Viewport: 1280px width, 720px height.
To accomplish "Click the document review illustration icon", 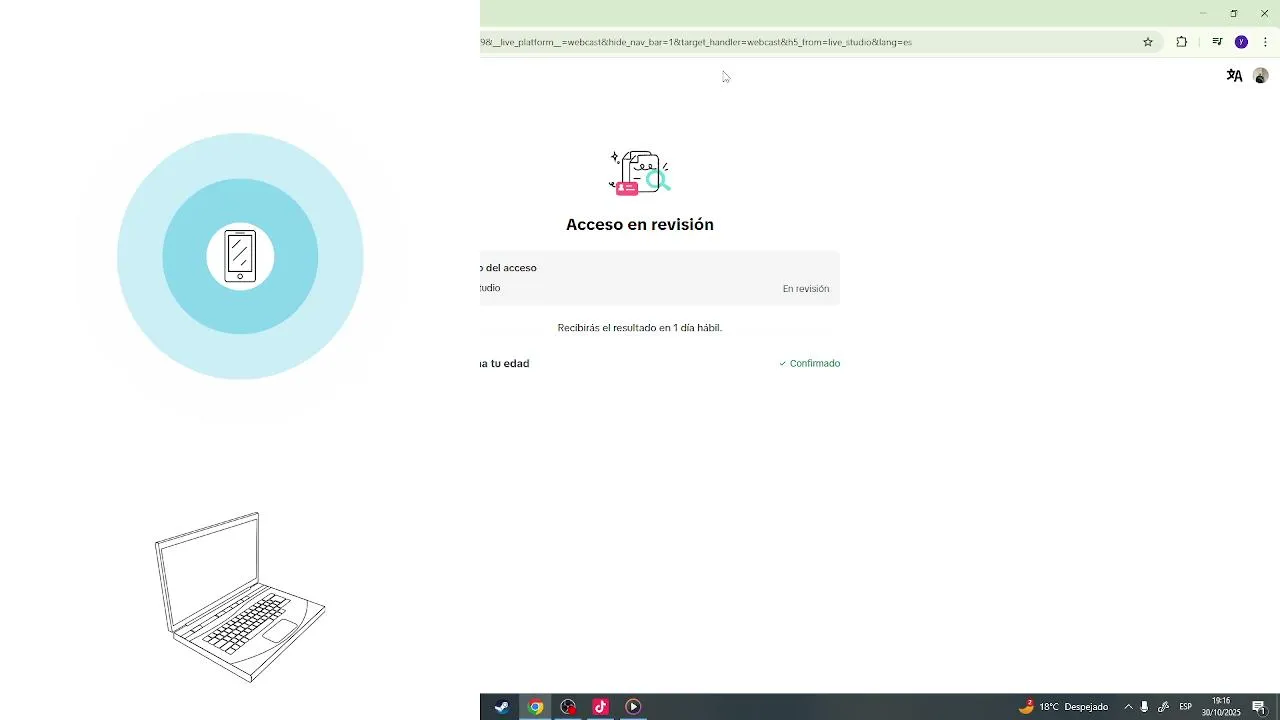I will coord(640,172).
